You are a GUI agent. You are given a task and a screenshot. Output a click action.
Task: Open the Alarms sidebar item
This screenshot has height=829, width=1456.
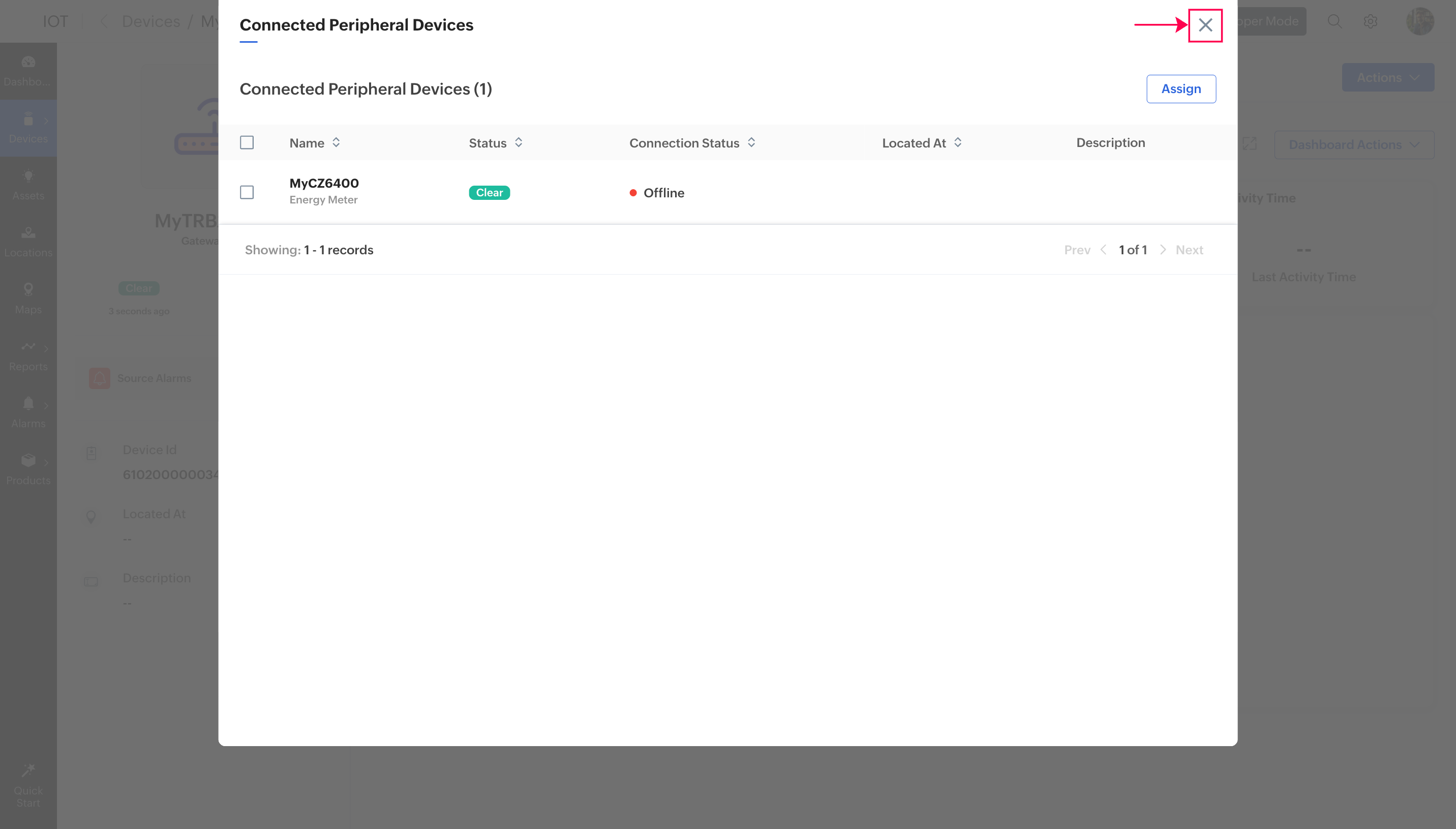(28, 412)
